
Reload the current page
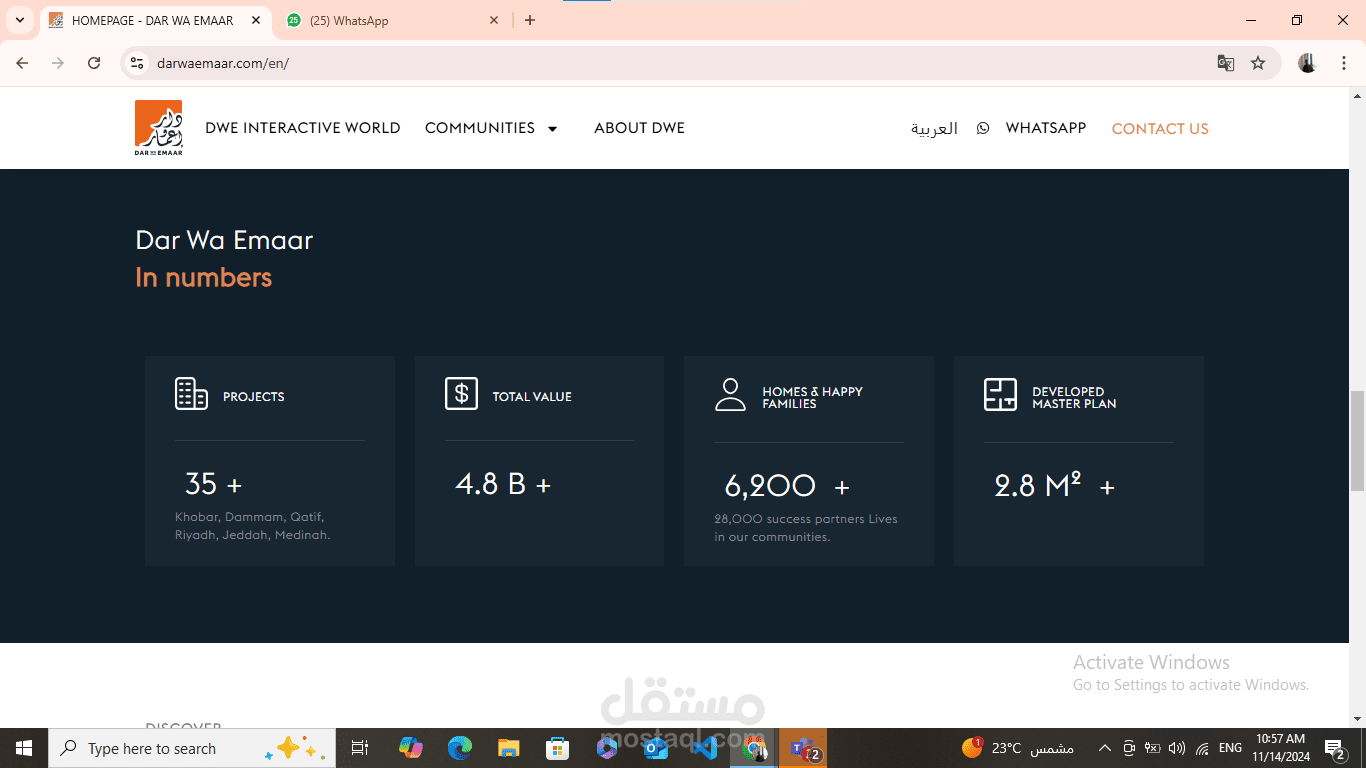[94, 63]
